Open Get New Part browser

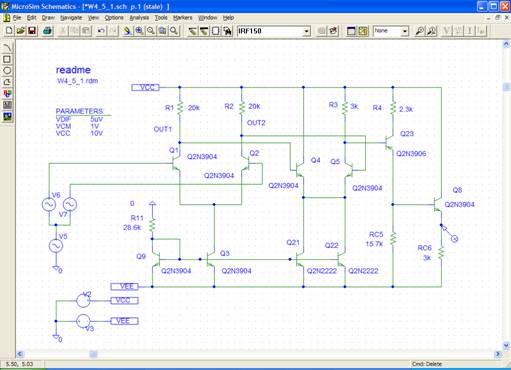pyautogui.click(x=228, y=31)
